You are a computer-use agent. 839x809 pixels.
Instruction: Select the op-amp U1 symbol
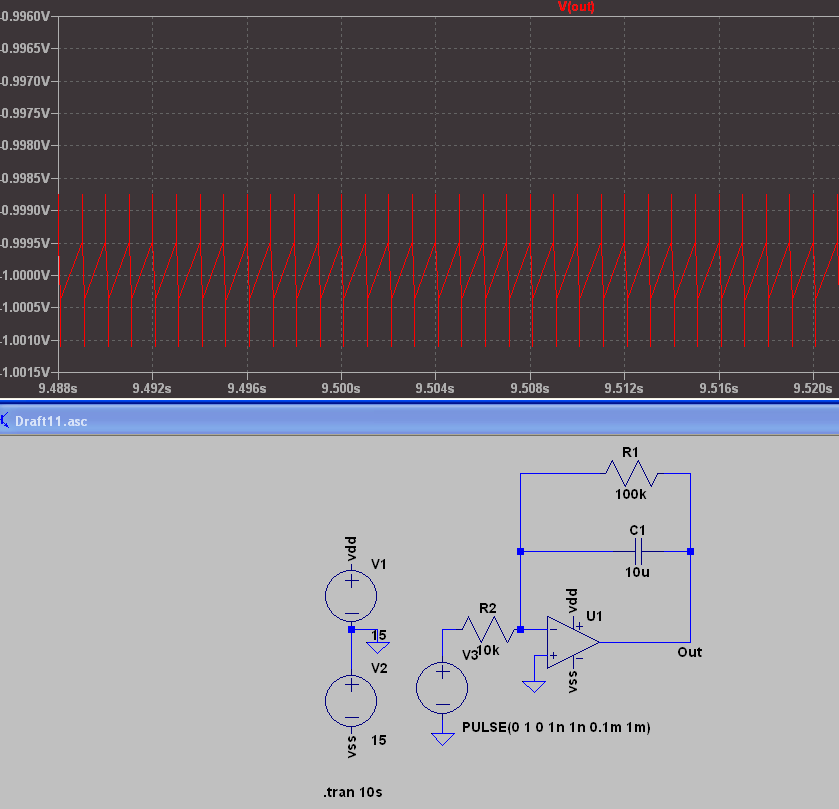pos(573,642)
